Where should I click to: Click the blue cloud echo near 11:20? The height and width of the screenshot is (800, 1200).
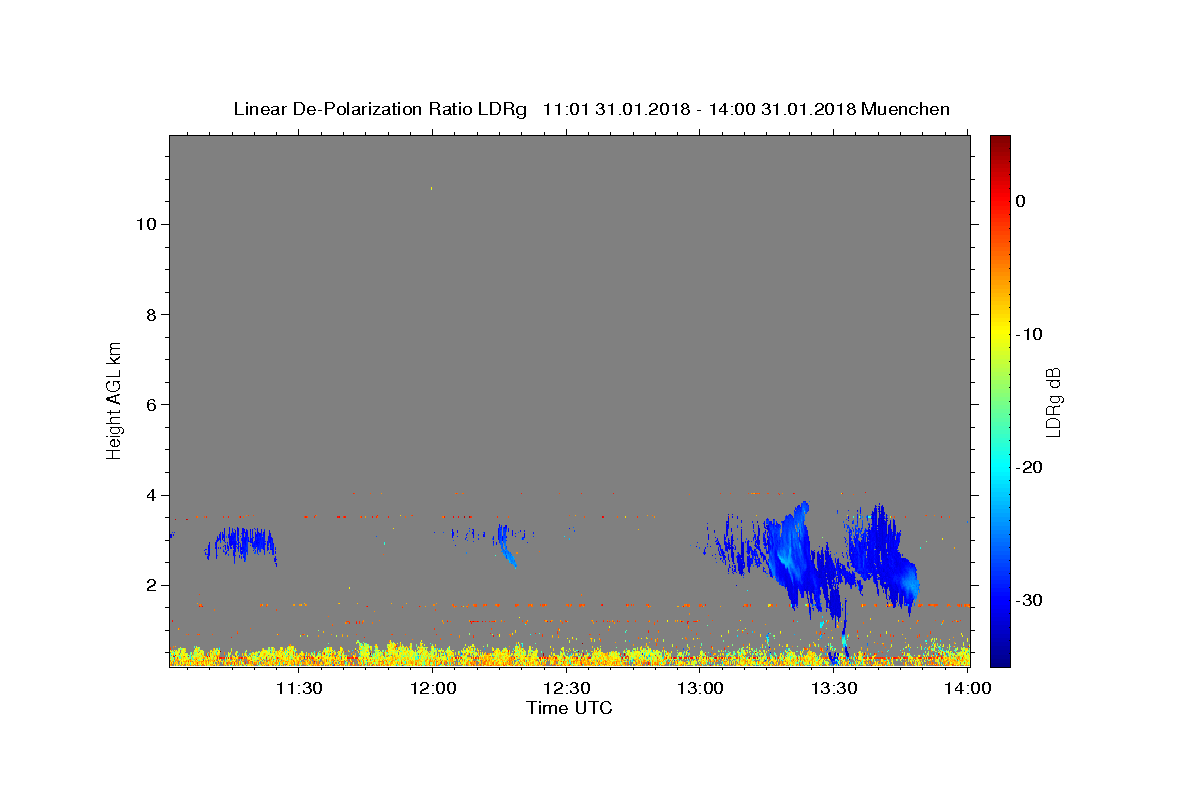click(x=242, y=544)
